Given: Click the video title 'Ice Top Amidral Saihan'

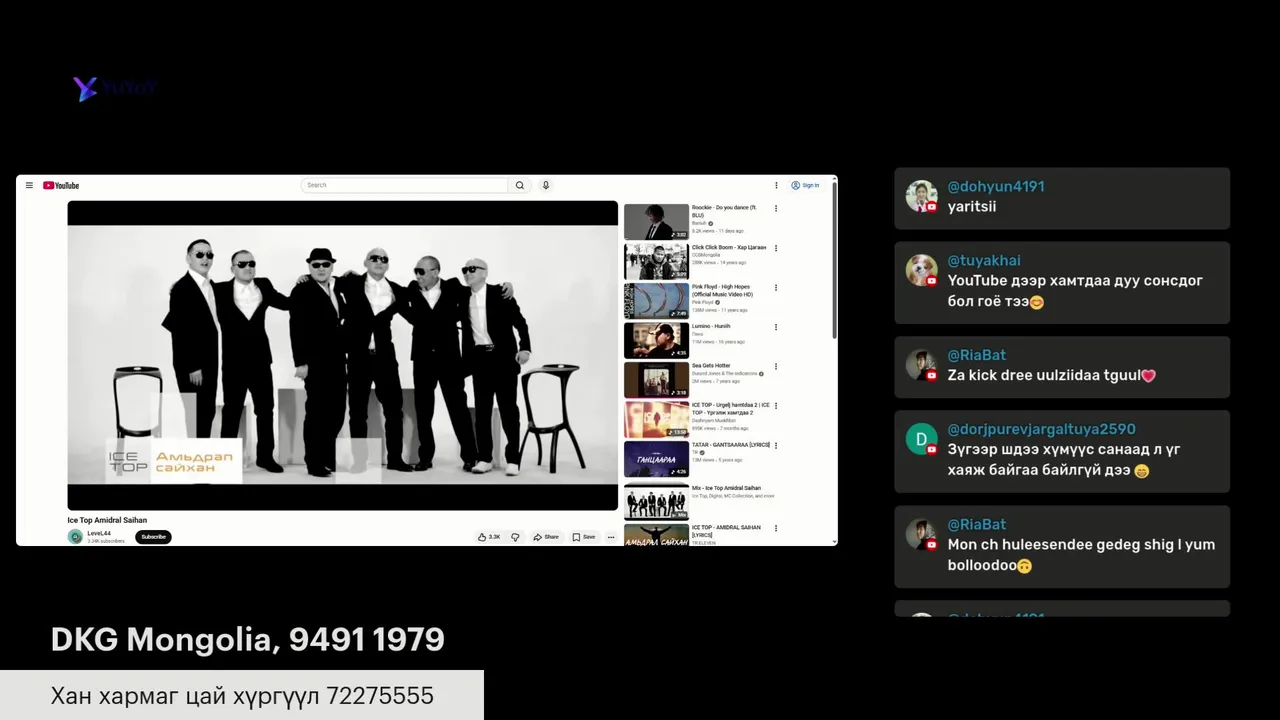Looking at the screenshot, I should tap(107, 520).
